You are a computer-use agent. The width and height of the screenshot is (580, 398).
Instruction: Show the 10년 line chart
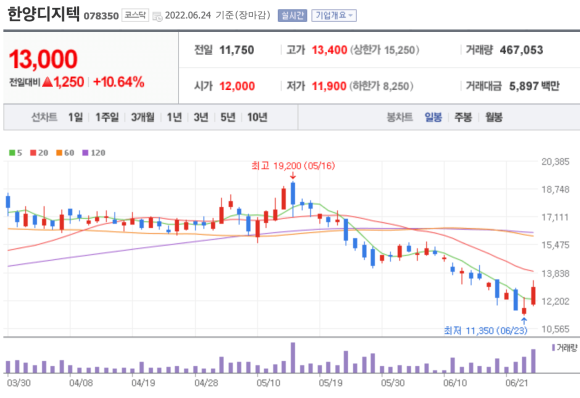pos(257,117)
